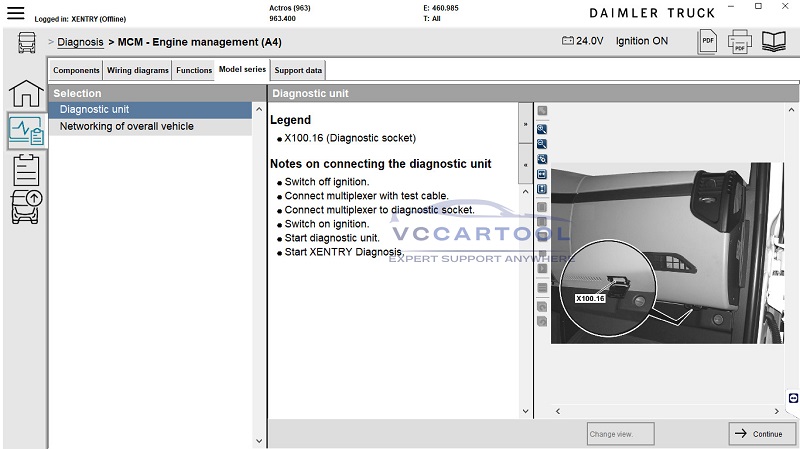Click the Ignition ON status text
800x449 pixels.
(x=641, y=41)
